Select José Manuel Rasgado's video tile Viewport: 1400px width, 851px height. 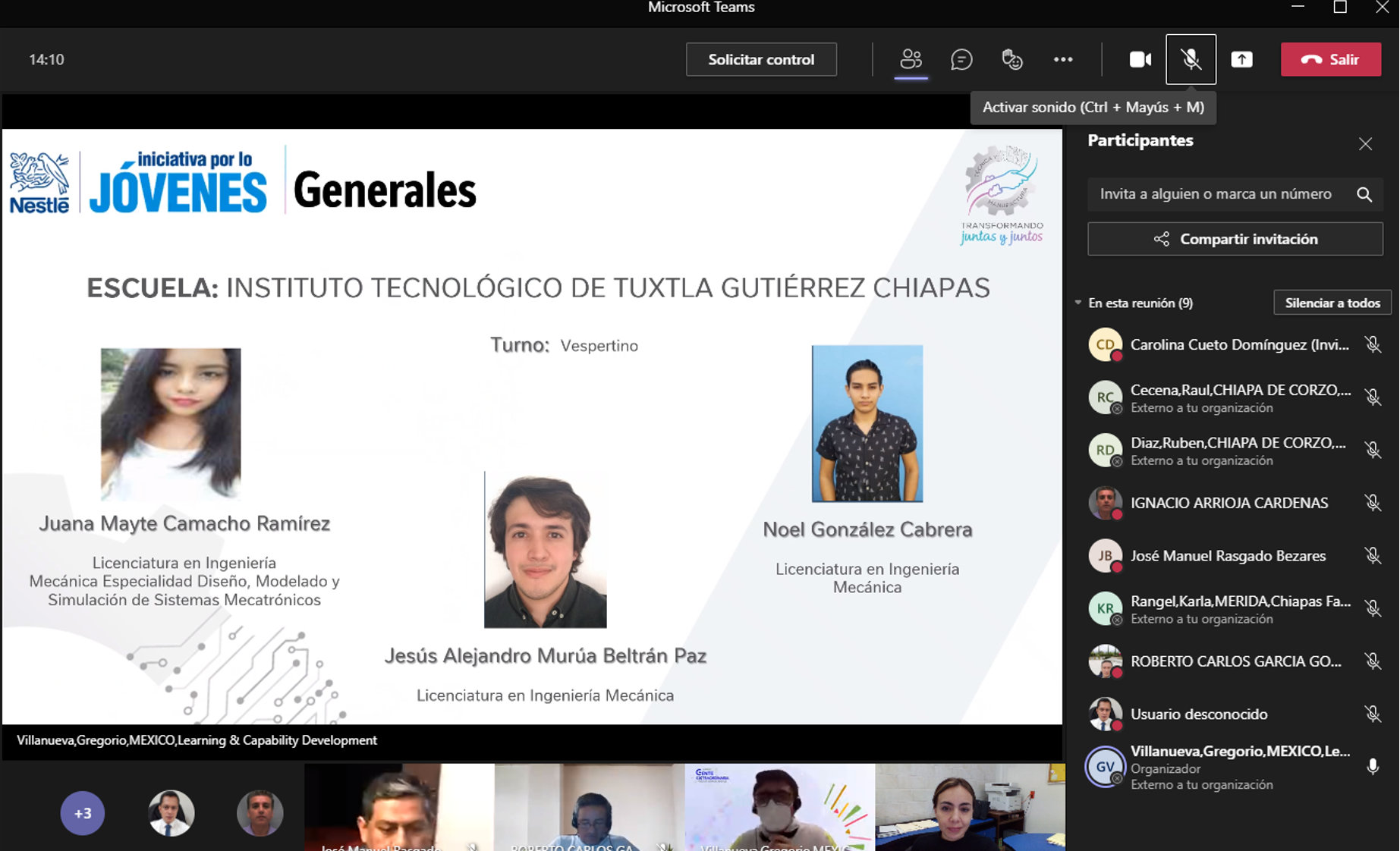click(399, 807)
